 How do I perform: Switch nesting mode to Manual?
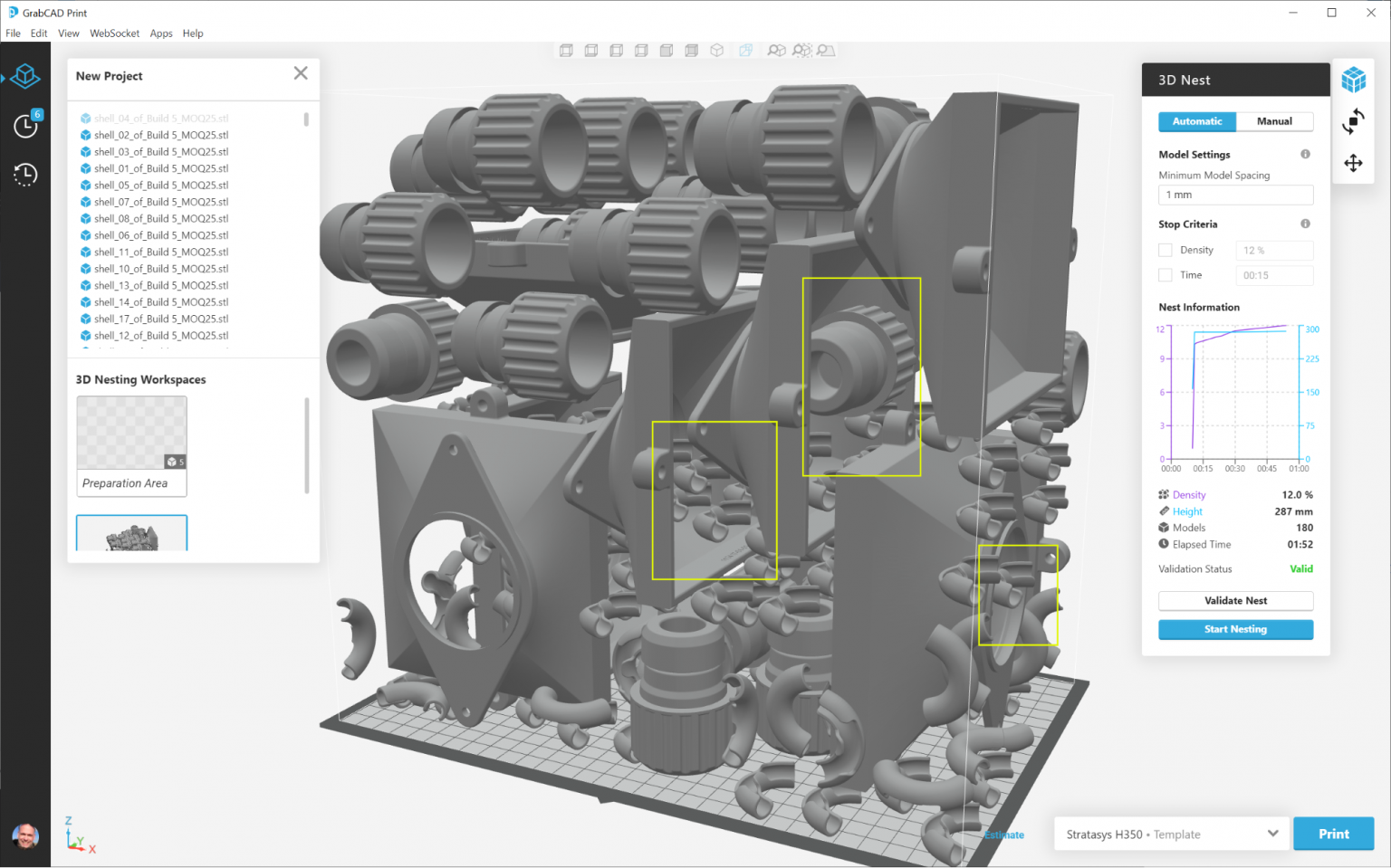pos(1274,120)
